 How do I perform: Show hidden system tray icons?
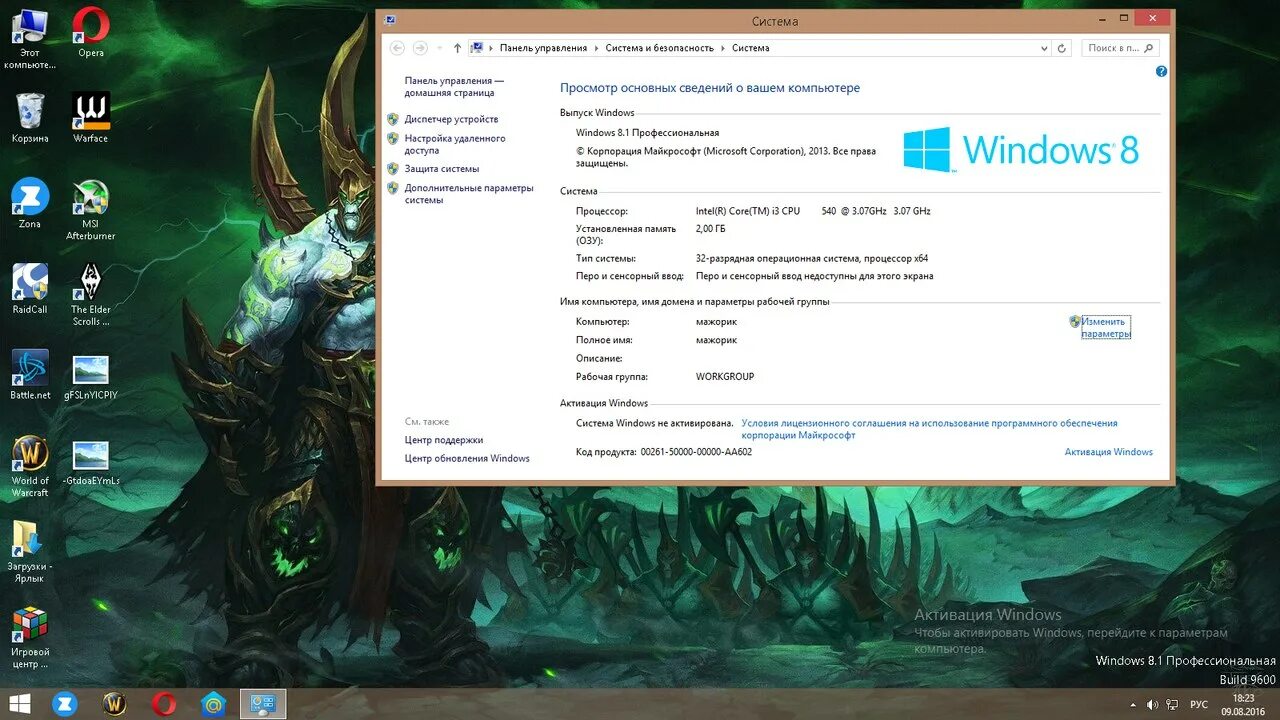[x=1133, y=705]
